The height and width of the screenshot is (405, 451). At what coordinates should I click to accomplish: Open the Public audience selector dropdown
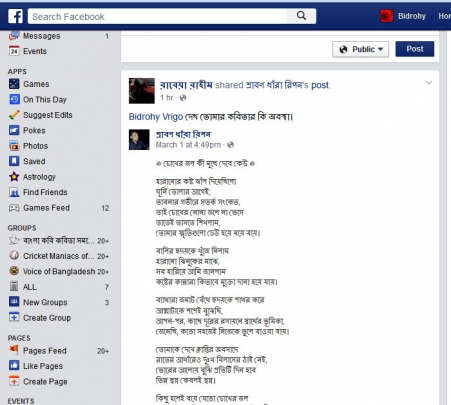point(360,49)
